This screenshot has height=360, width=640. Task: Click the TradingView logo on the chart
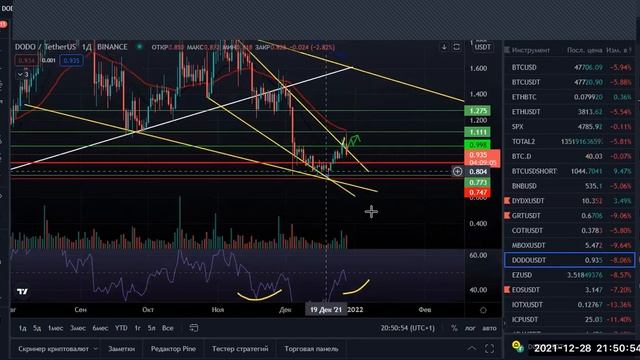[x=22, y=291]
